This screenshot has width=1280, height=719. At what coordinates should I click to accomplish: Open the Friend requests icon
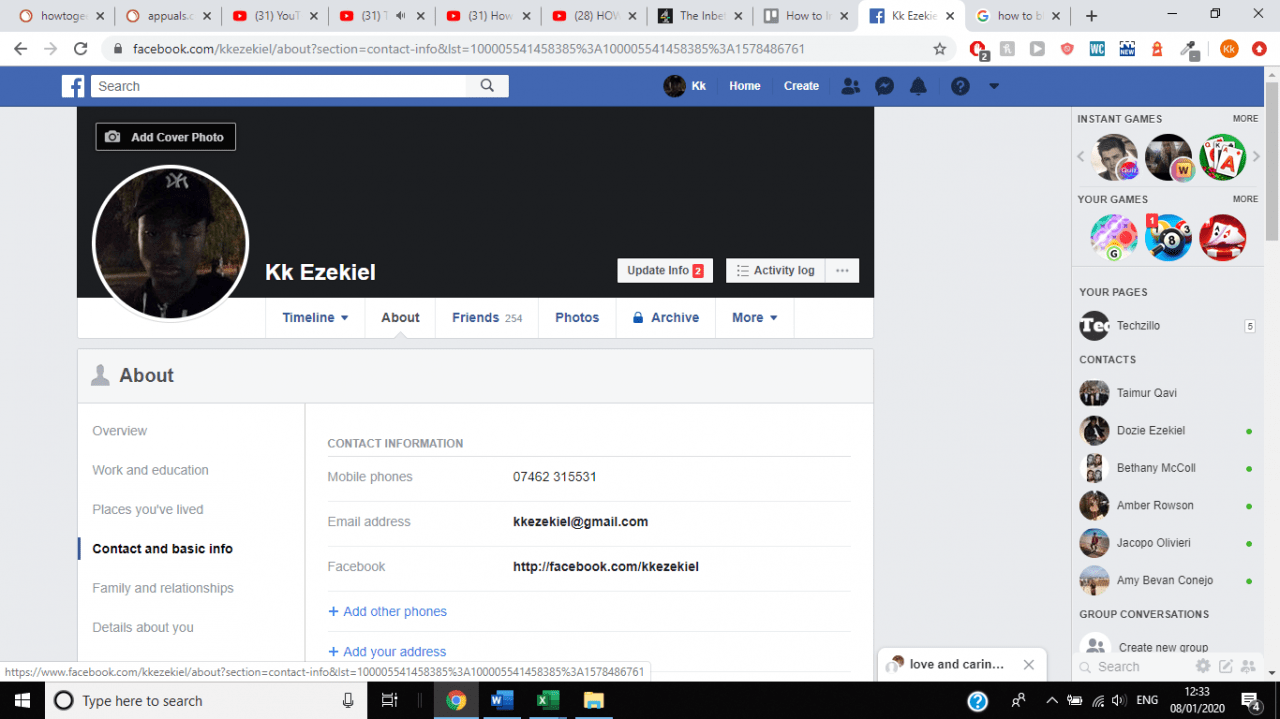851,86
